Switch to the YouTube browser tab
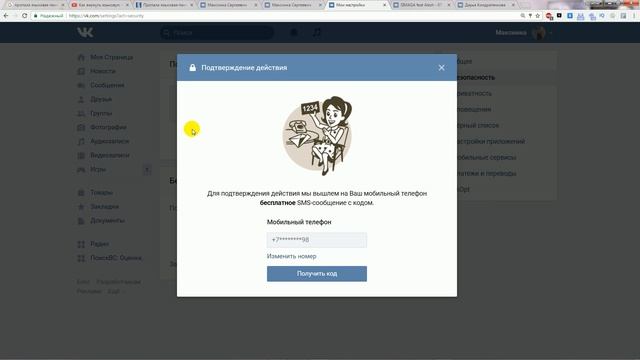 click(98, 5)
